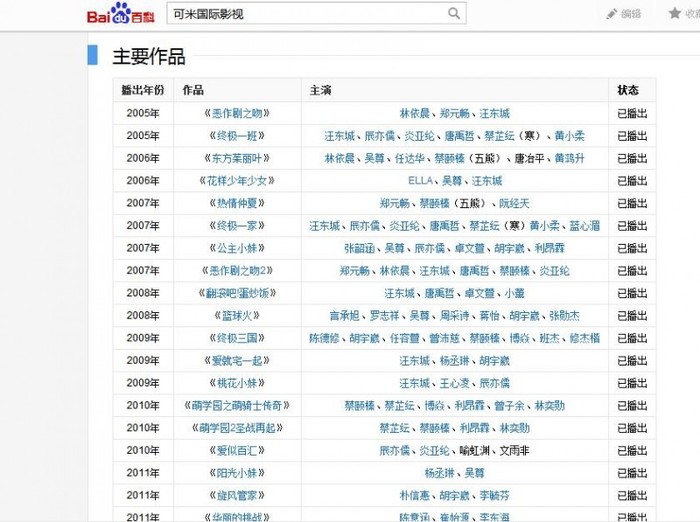Click the 唐治平 name text

click(529, 158)
